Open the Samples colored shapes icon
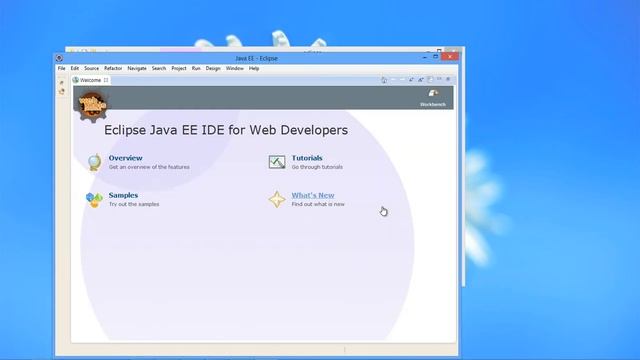This screenshot has width=640, height=360. [94, 200]
